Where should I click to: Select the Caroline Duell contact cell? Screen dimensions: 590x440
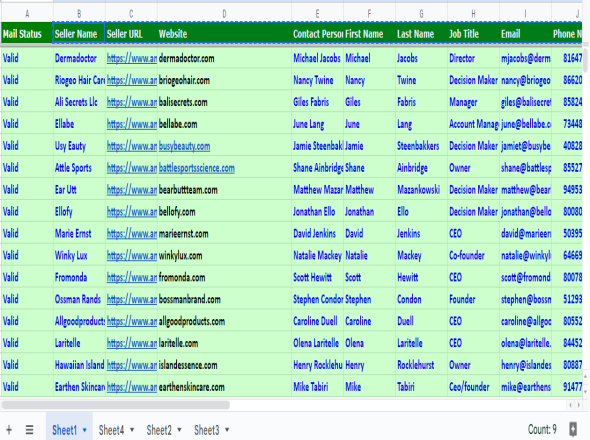pos(318,321)
